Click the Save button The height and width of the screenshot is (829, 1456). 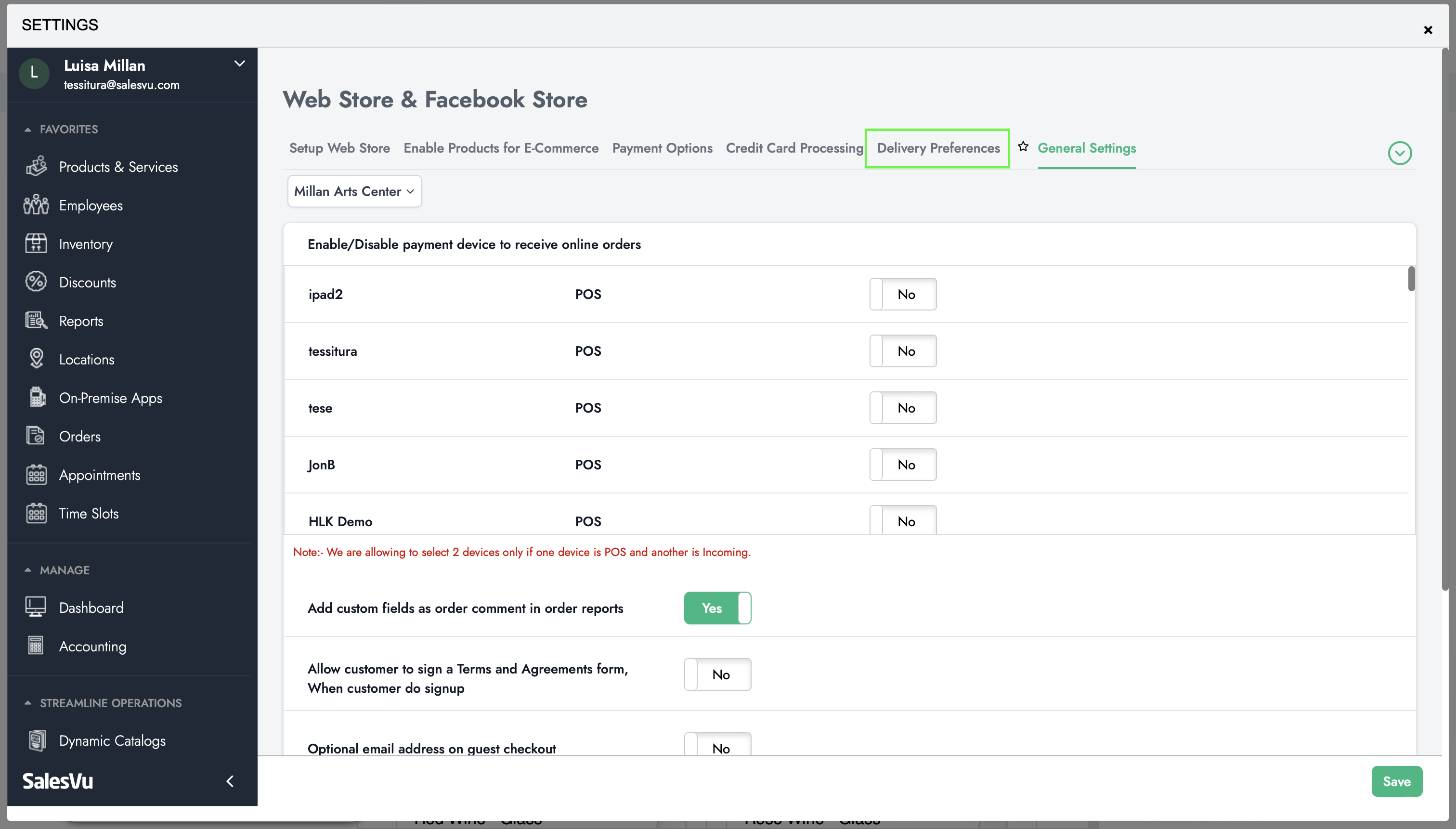1397,782
